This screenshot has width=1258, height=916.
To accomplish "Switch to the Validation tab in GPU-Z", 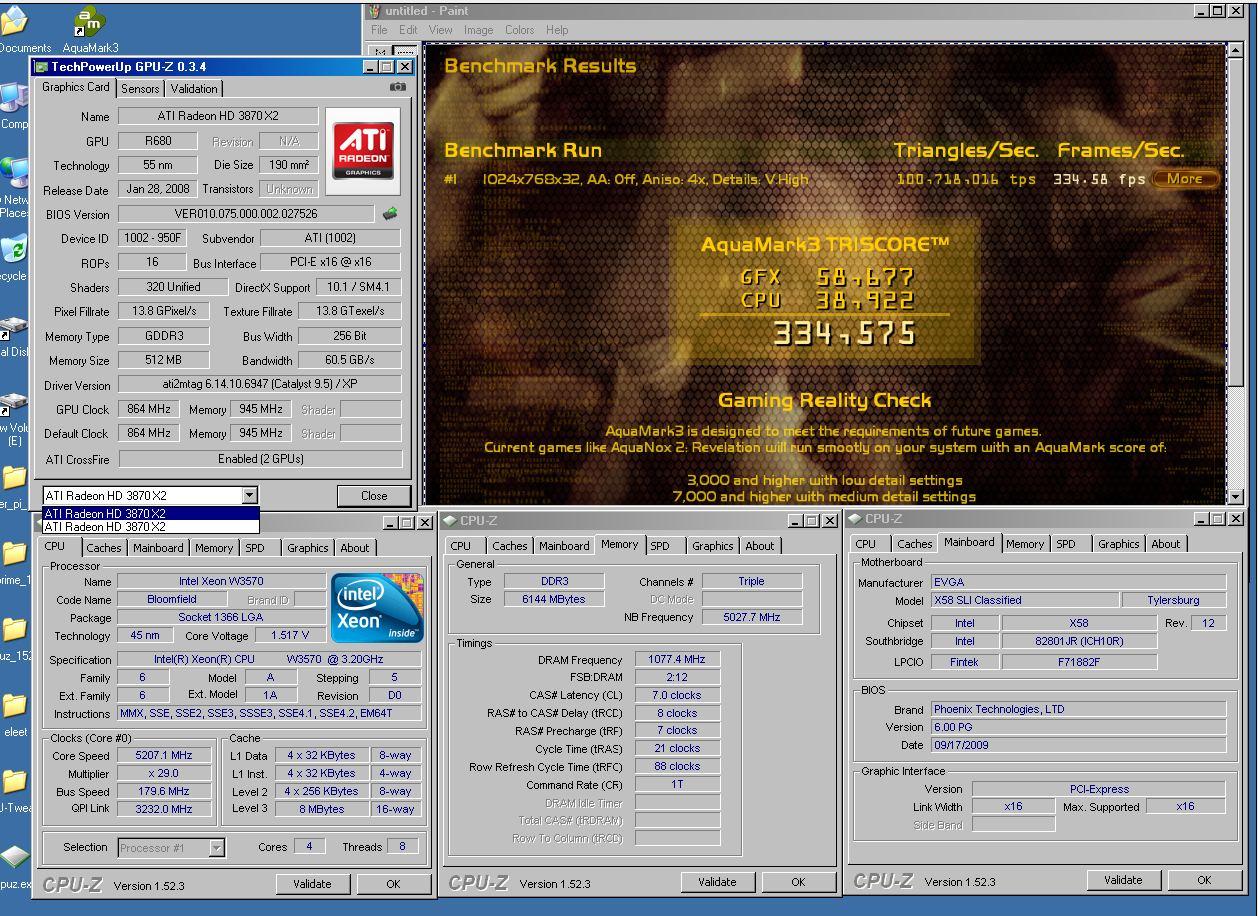I will click(x=194, y=89).
